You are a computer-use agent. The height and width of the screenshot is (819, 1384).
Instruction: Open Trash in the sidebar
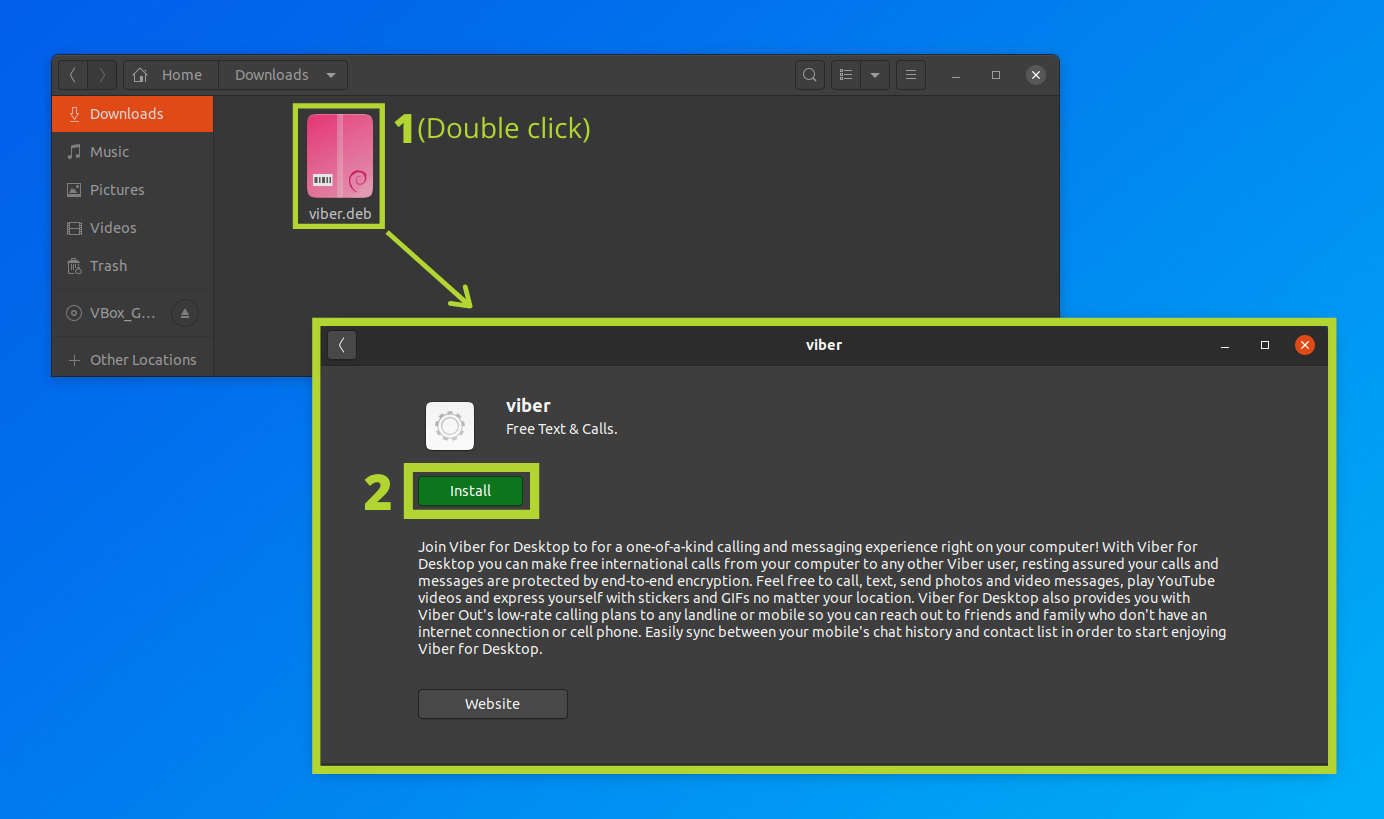pyautogui.click(x=132, y=266)
